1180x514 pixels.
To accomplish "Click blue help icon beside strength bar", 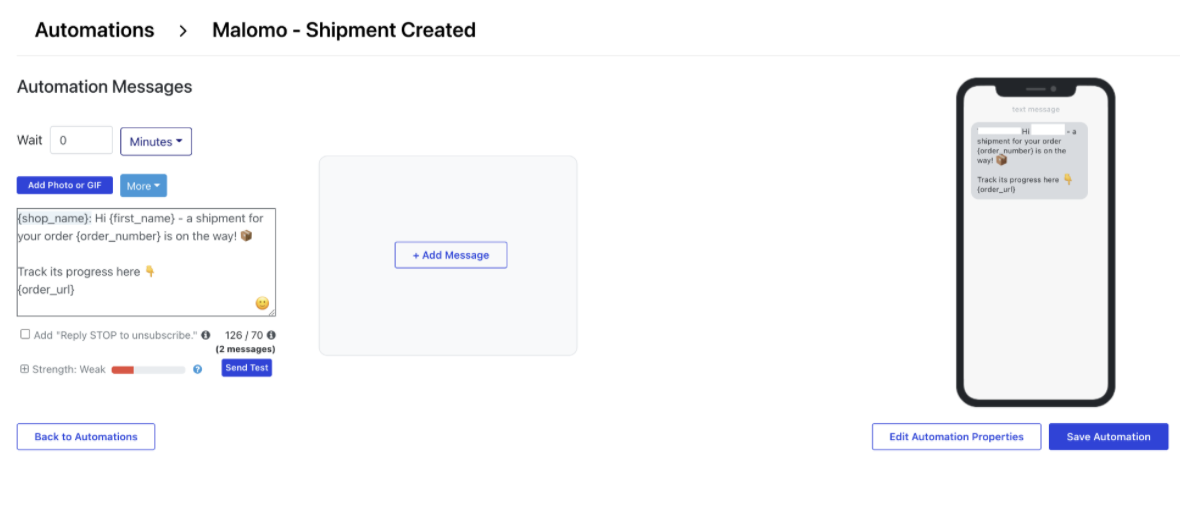I will tap(197, 369).
